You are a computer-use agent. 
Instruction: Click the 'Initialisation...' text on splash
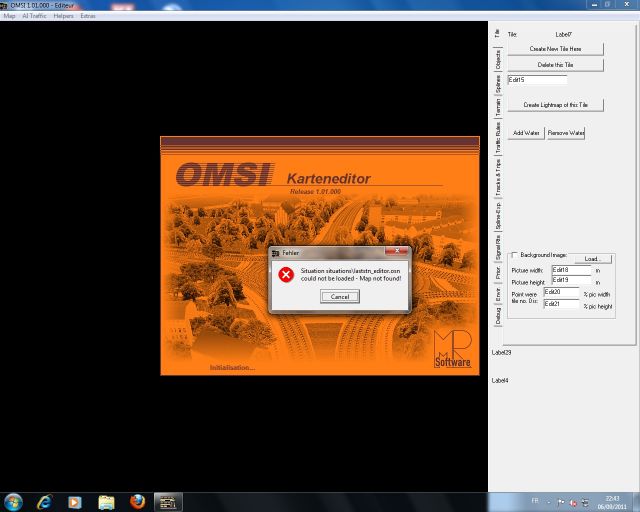[x=232, y=368]
